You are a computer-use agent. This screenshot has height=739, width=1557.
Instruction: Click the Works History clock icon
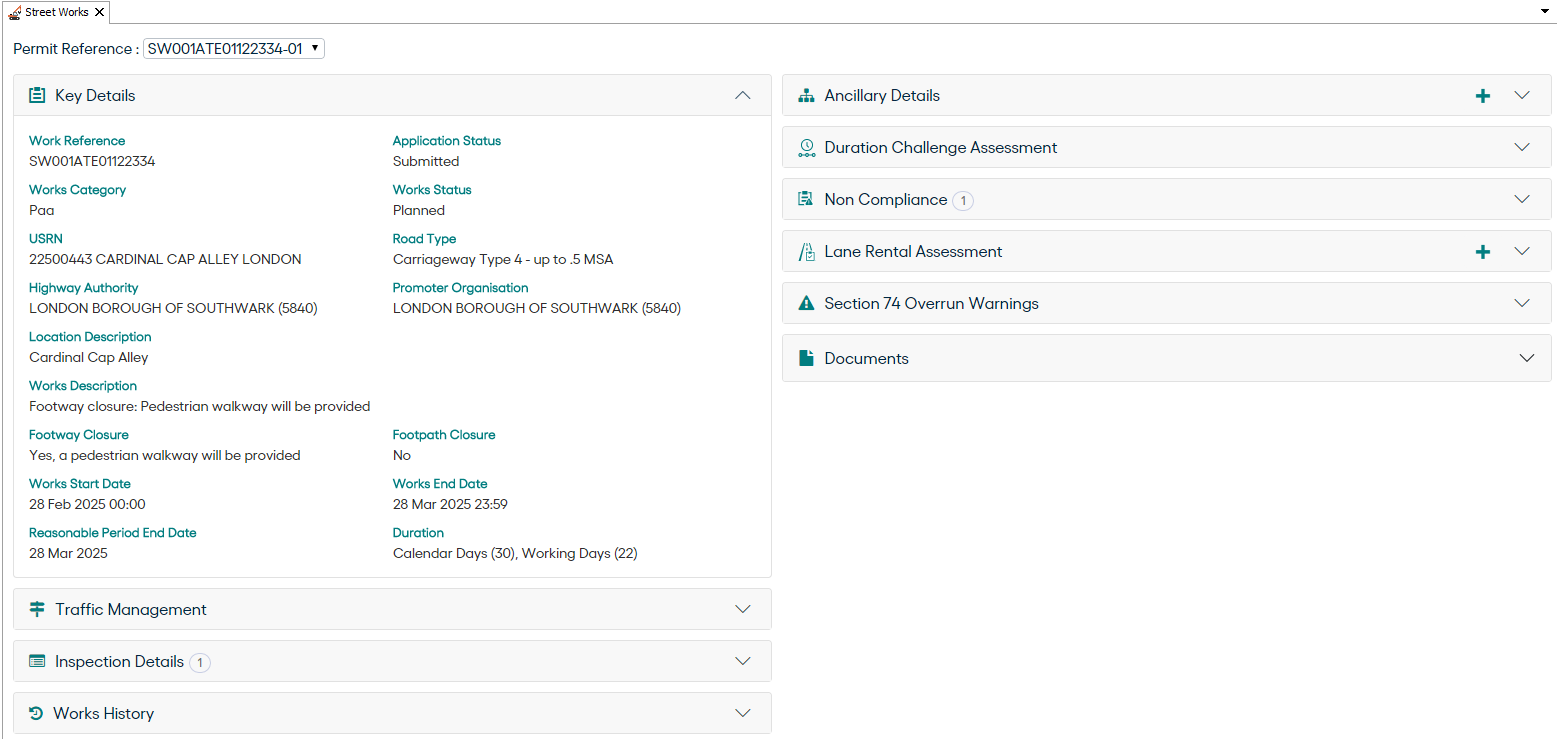(x=36, y=714)
